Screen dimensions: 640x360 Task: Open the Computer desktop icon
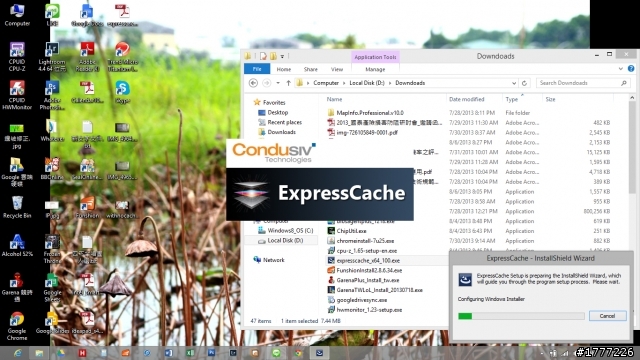point(17,16)
